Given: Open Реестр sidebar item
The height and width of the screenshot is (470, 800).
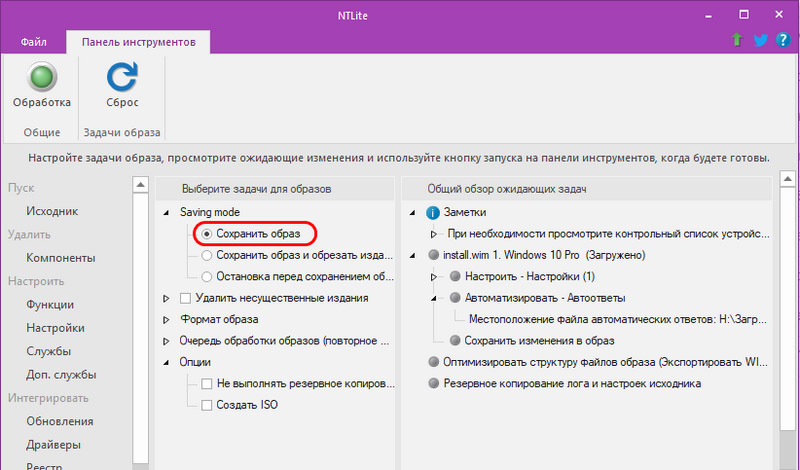Looking at the screenshot, I should [44, 465].
